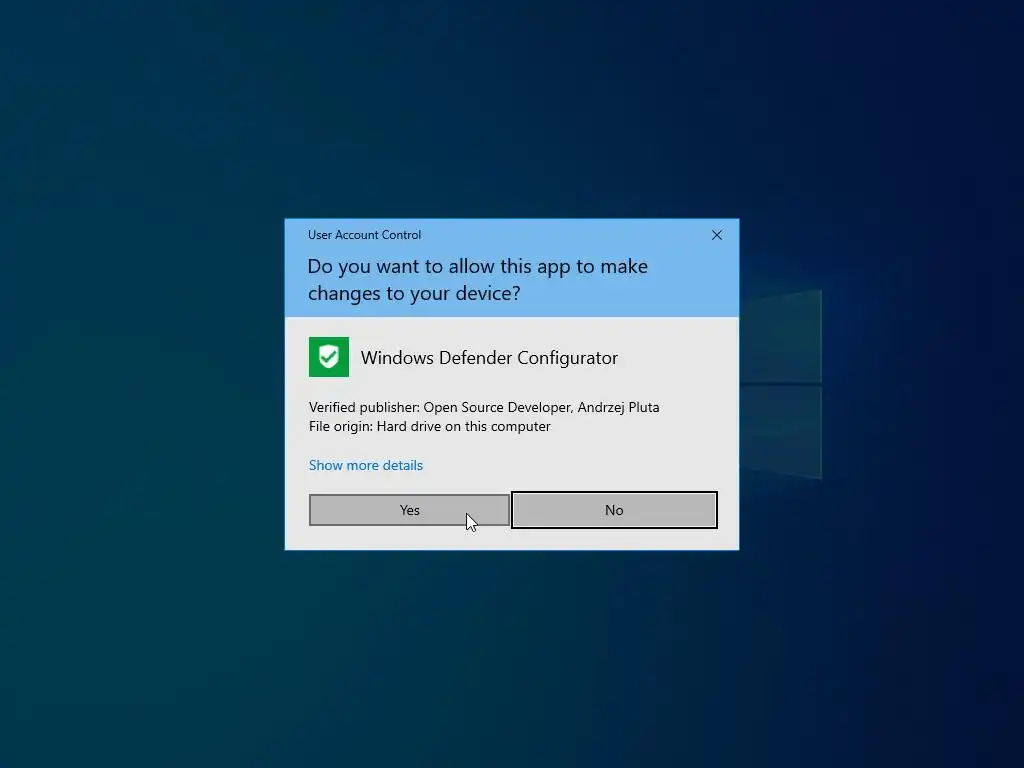Click the green shield app icon

coord(328,357)
